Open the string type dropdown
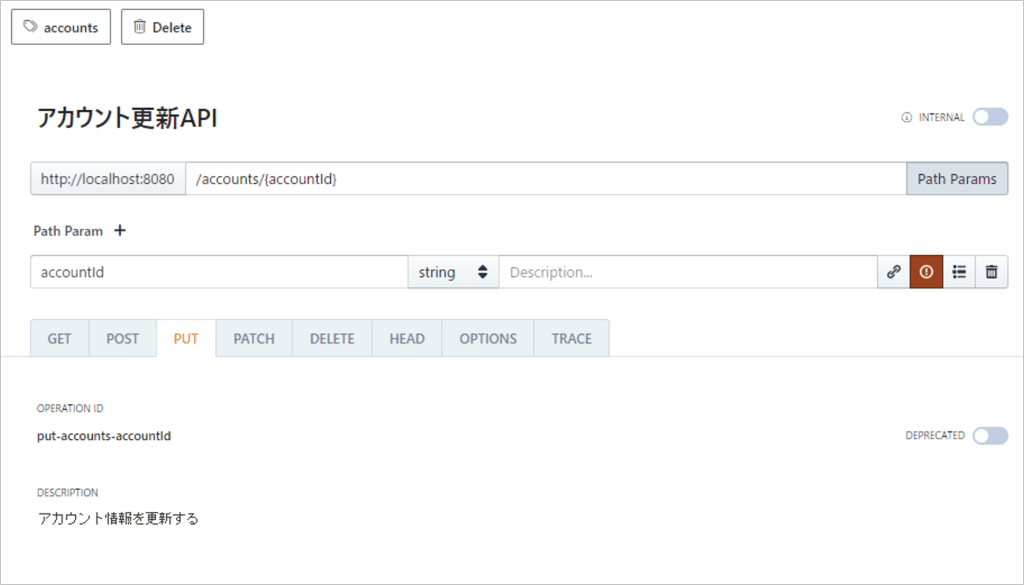 [x=453, y=272]
